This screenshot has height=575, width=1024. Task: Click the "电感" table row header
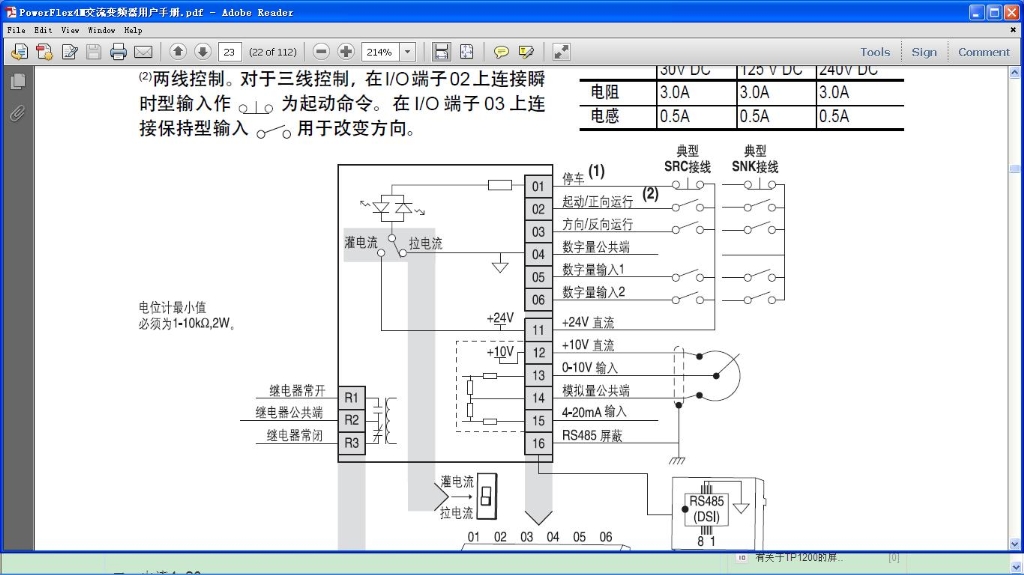click(605, 116)
